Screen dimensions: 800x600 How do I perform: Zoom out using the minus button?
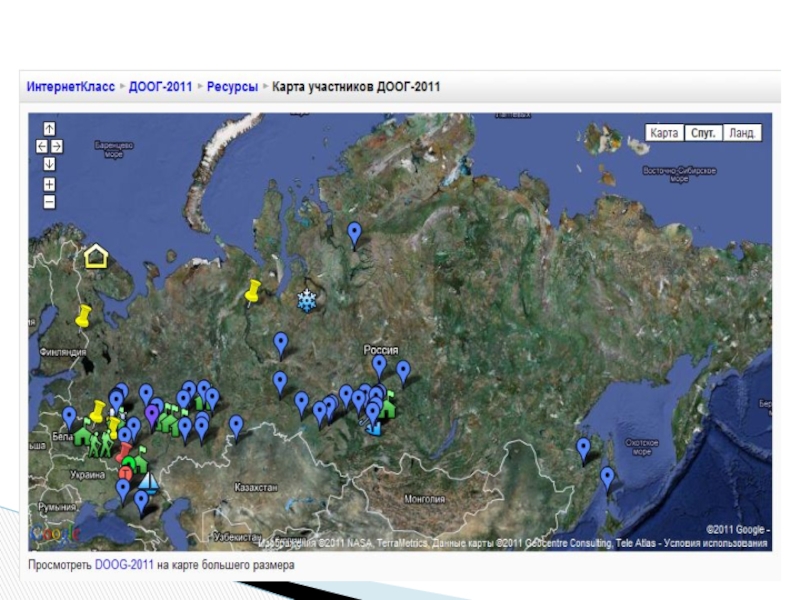[50, 202]
